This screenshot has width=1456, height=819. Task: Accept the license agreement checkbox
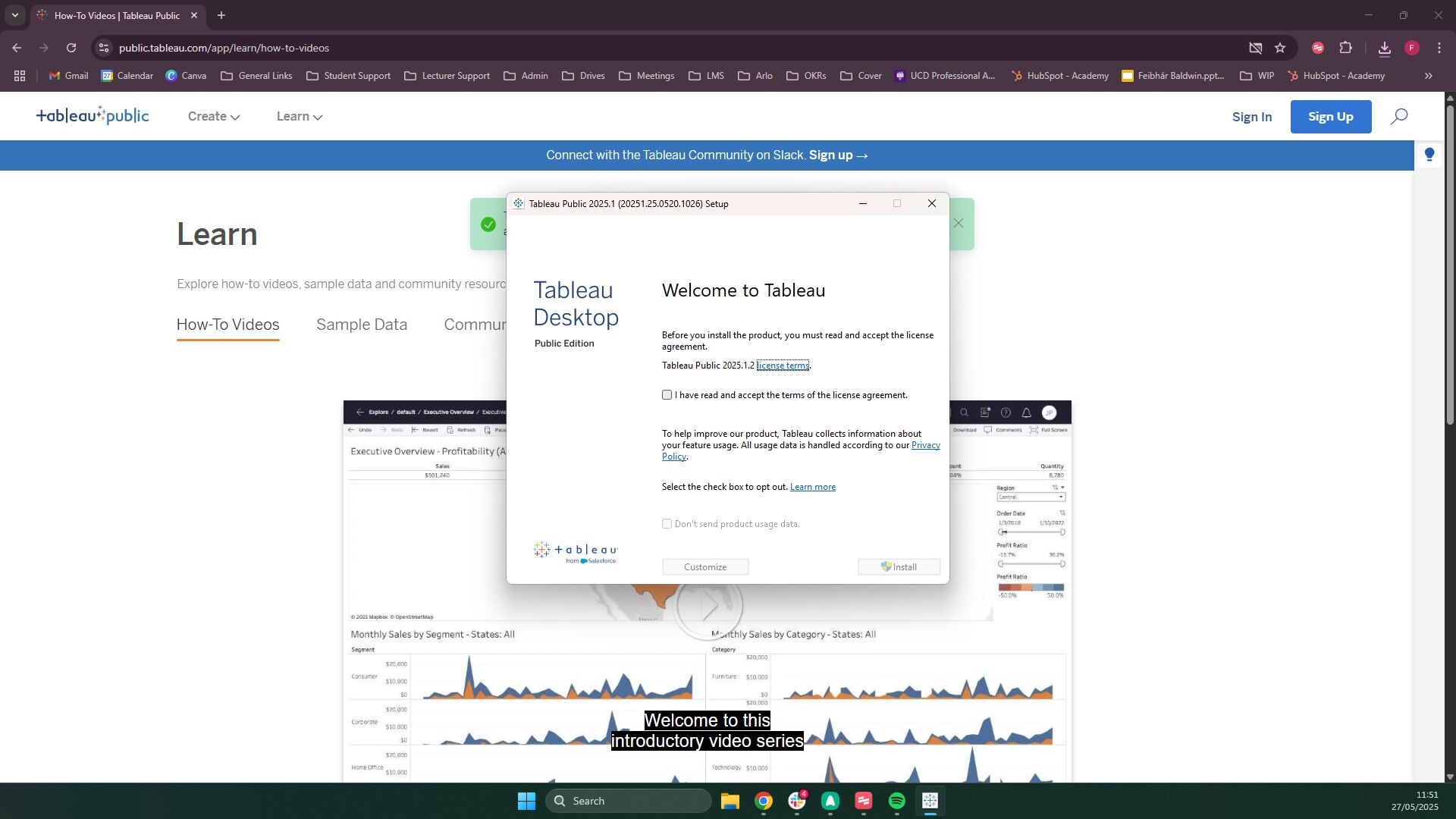667,395
